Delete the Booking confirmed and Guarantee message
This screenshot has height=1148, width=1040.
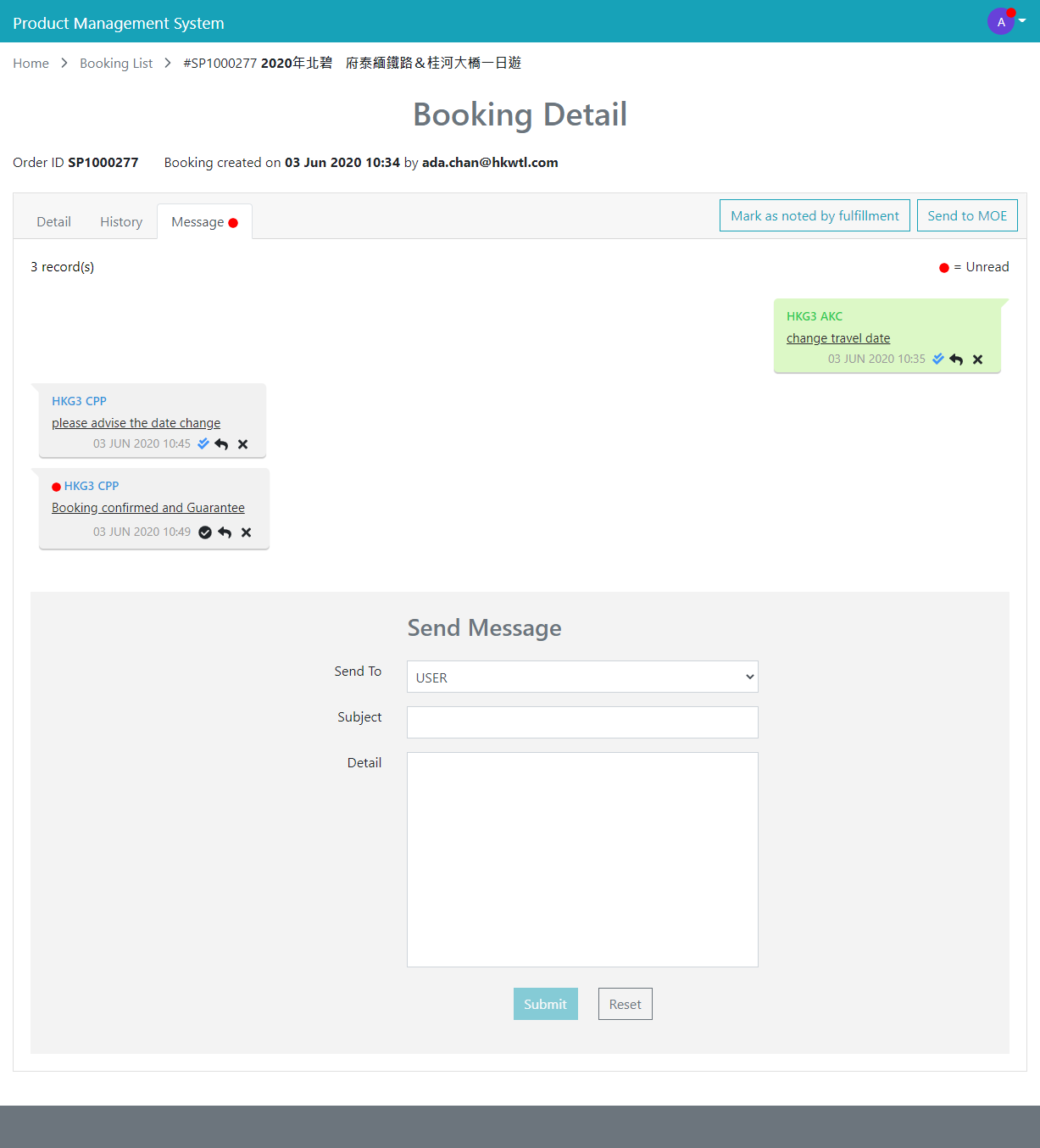[x=246, y=532]
